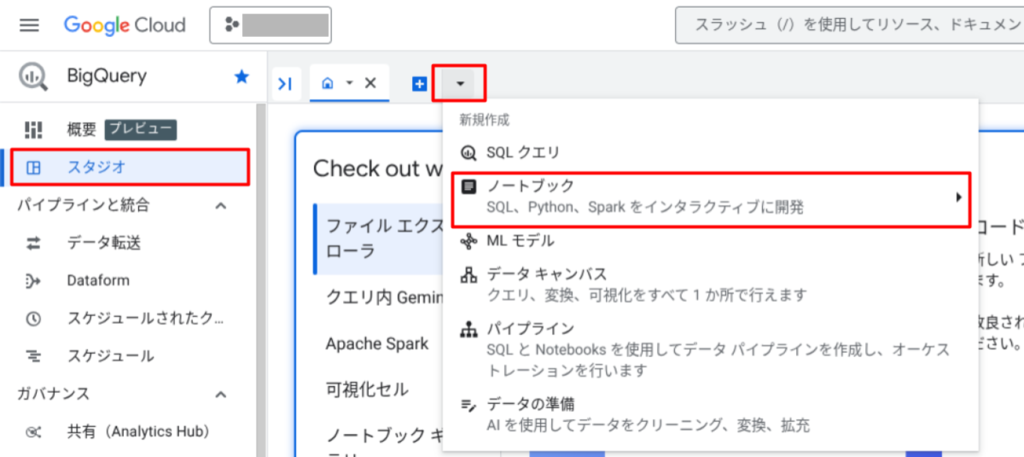Screen dimensions: 1024x457
Task: Select スタジオ in the sidebar
Action: pyautogui.click(x=131, y=168)
